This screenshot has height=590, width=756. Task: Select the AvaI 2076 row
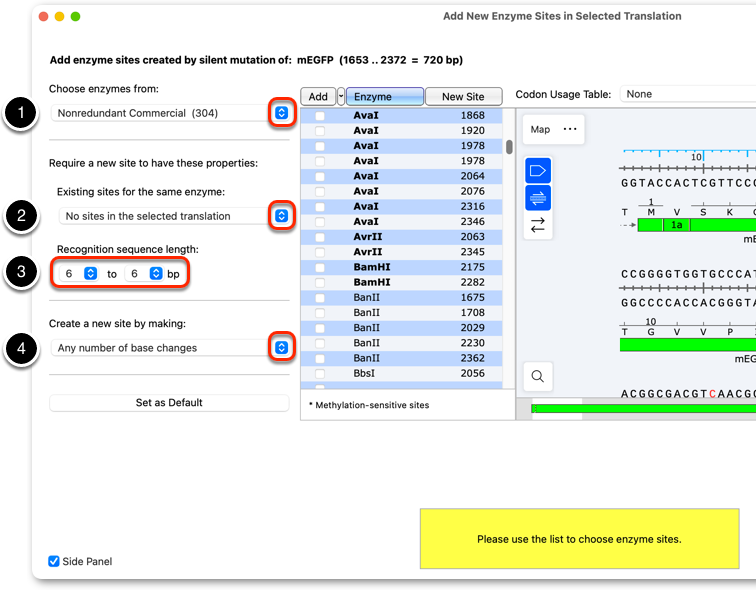coord(401,191)
